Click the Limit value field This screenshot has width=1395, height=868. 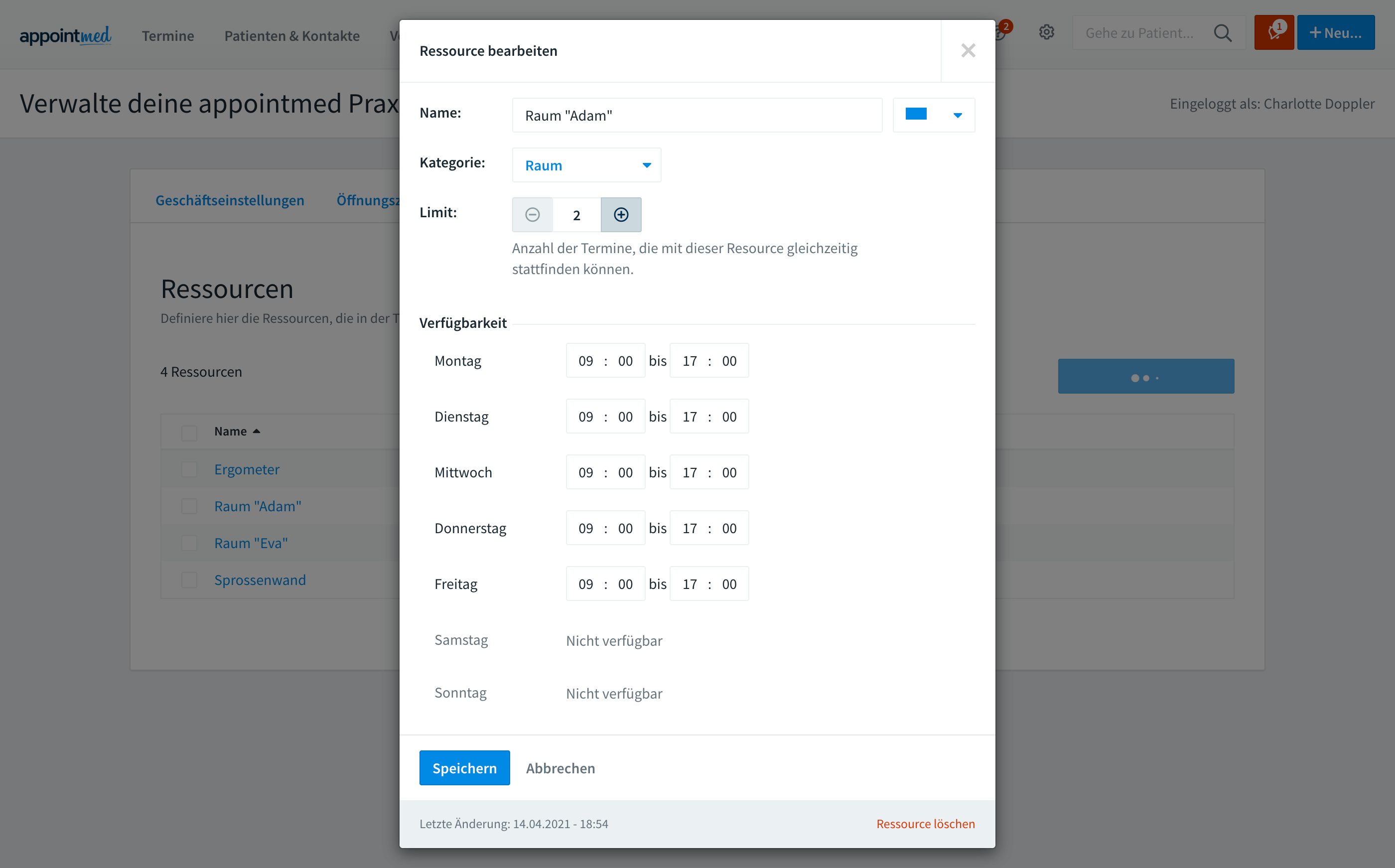click(577, 215)
